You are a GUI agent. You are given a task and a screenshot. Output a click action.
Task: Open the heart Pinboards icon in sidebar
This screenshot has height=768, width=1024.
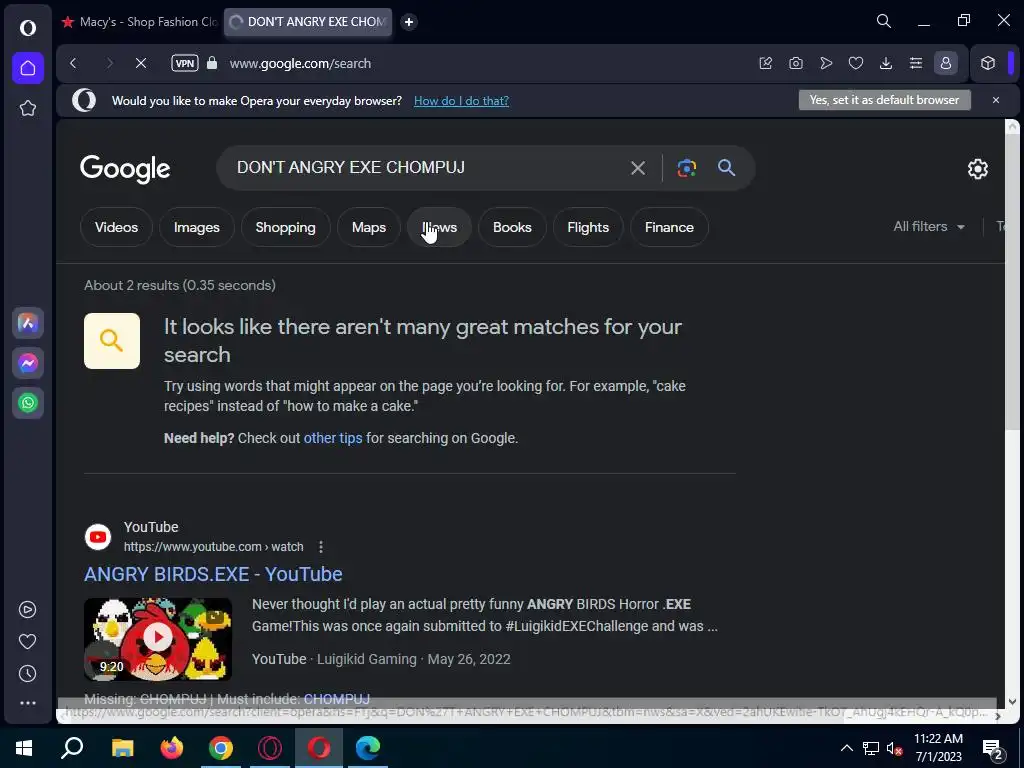click(27, 641)
